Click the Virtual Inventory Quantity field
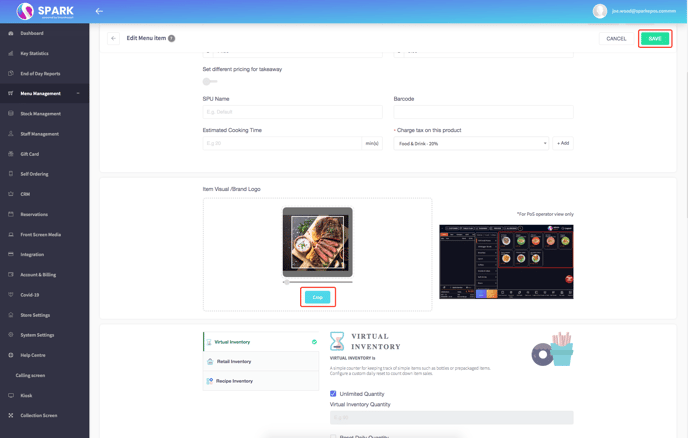This screenshot has height=438, width=688. 452,417
